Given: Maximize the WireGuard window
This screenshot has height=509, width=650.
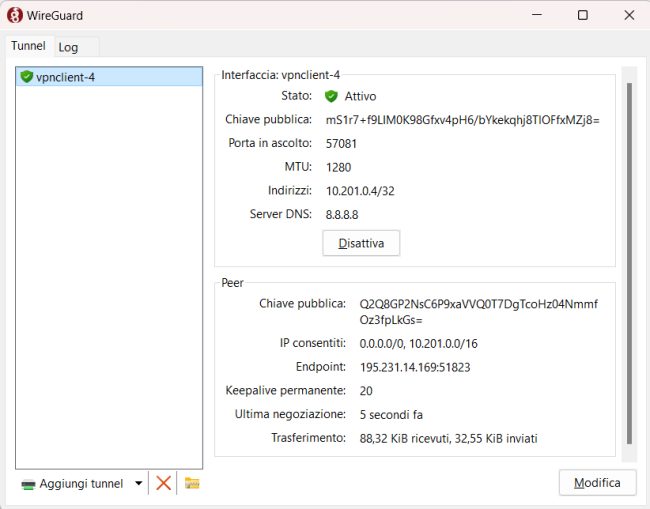Looking at the screenshot, I should 582,15.
